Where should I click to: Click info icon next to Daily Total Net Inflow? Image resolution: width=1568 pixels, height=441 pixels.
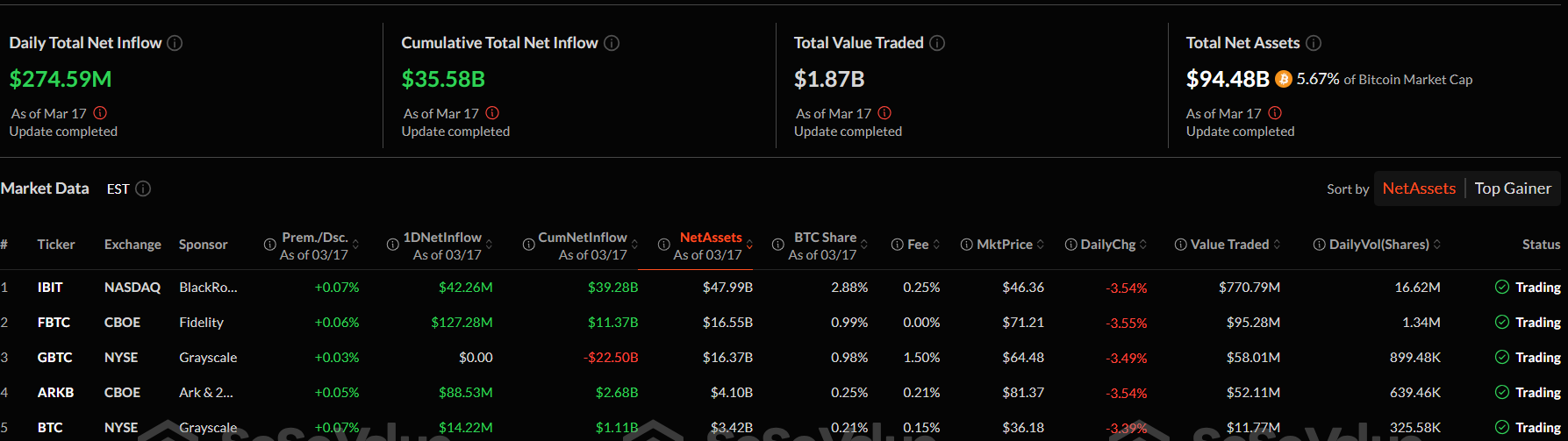tap(175, 43)
